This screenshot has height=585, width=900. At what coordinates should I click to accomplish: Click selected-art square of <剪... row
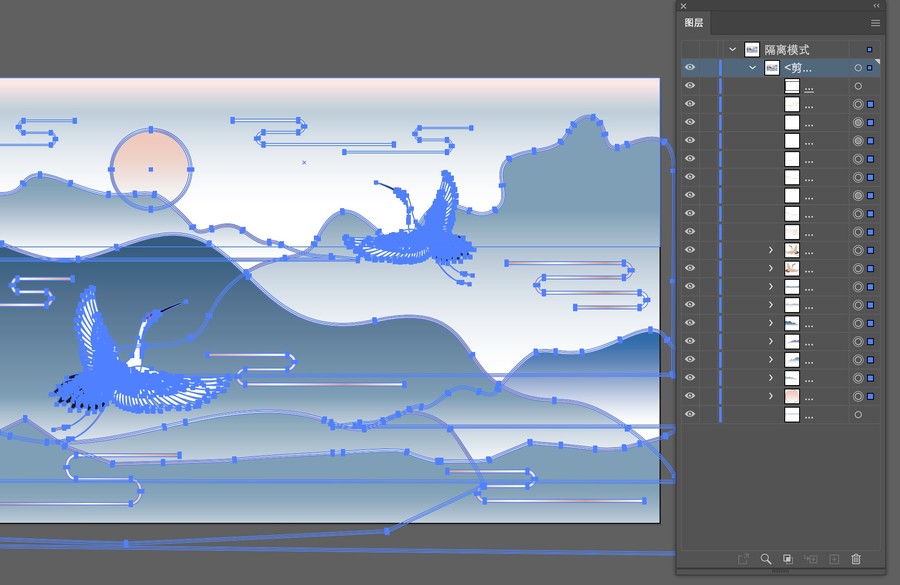[870, 68]
